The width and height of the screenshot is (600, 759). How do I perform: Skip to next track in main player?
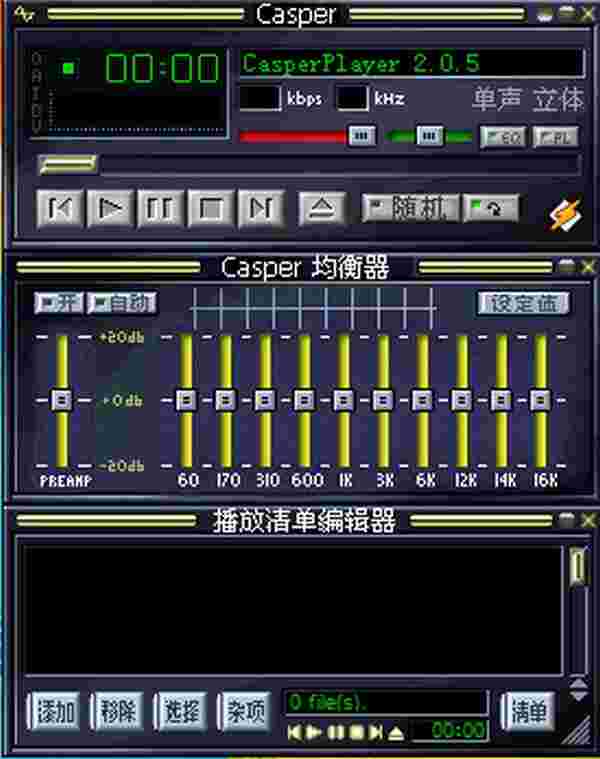coord(261,209)
